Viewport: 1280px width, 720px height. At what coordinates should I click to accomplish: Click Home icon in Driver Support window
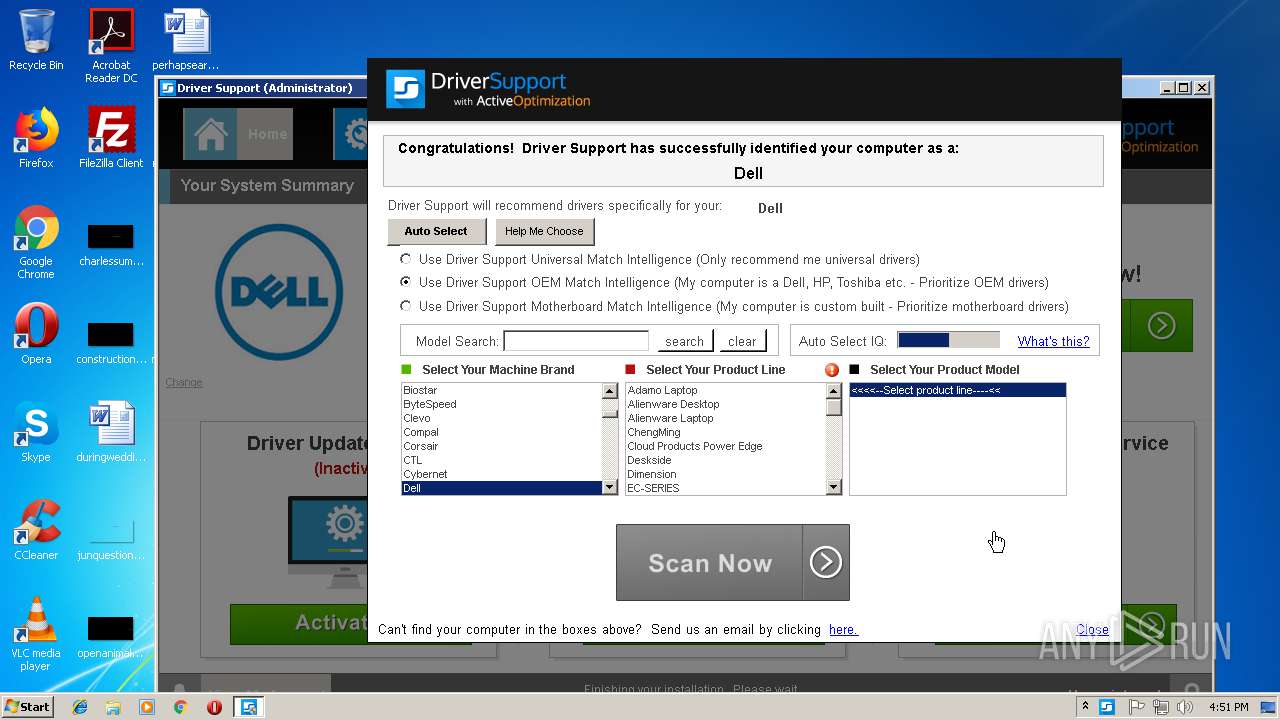coord(211,134)
